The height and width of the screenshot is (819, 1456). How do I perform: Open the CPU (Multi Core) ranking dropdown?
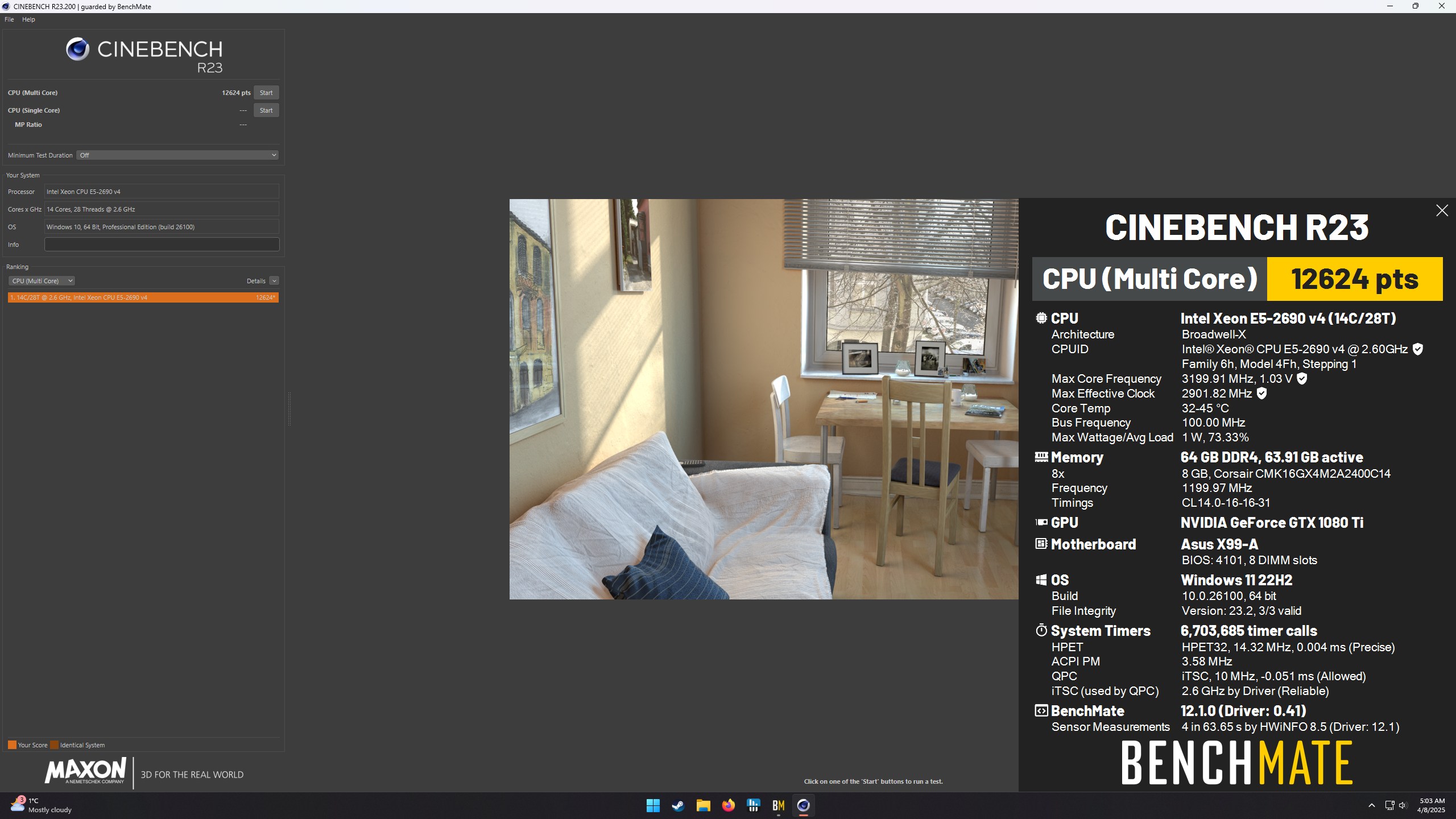tap(42, 281)
